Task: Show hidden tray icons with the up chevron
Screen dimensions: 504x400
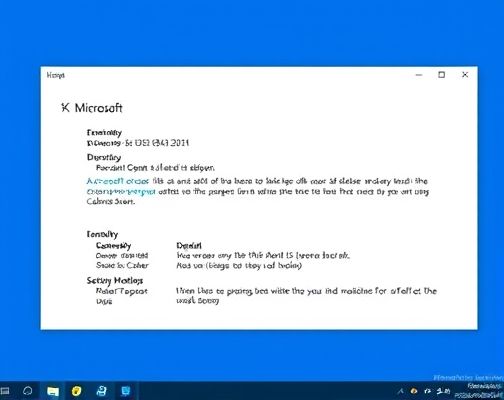Action: pyautogui.click(x=401, y=391)
